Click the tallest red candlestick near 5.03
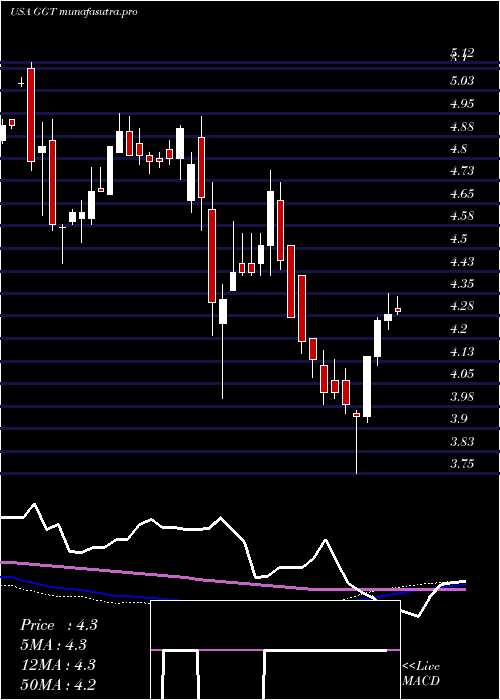The image size is (500, 700). (x=31, y=116)
